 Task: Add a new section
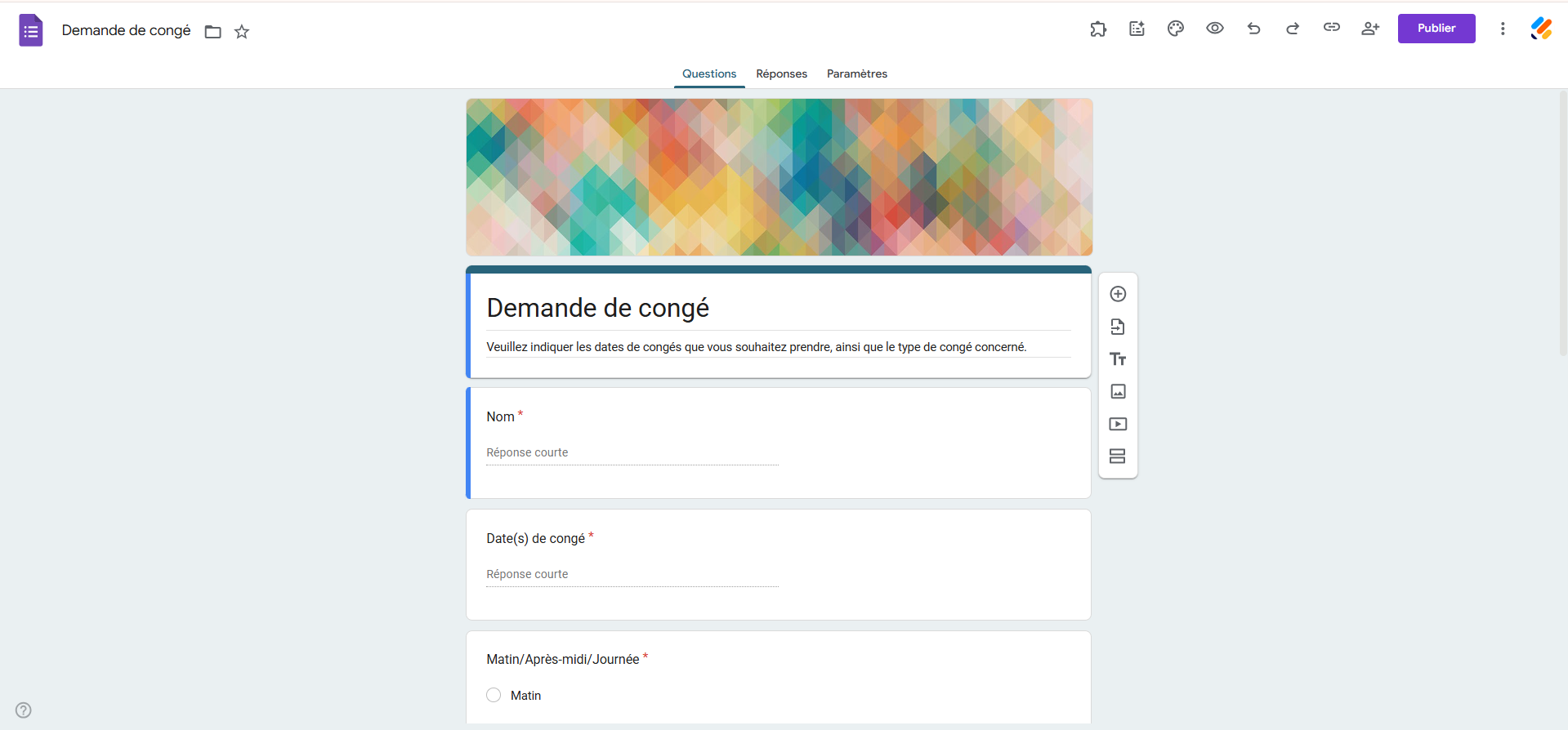pos(1118,456)
